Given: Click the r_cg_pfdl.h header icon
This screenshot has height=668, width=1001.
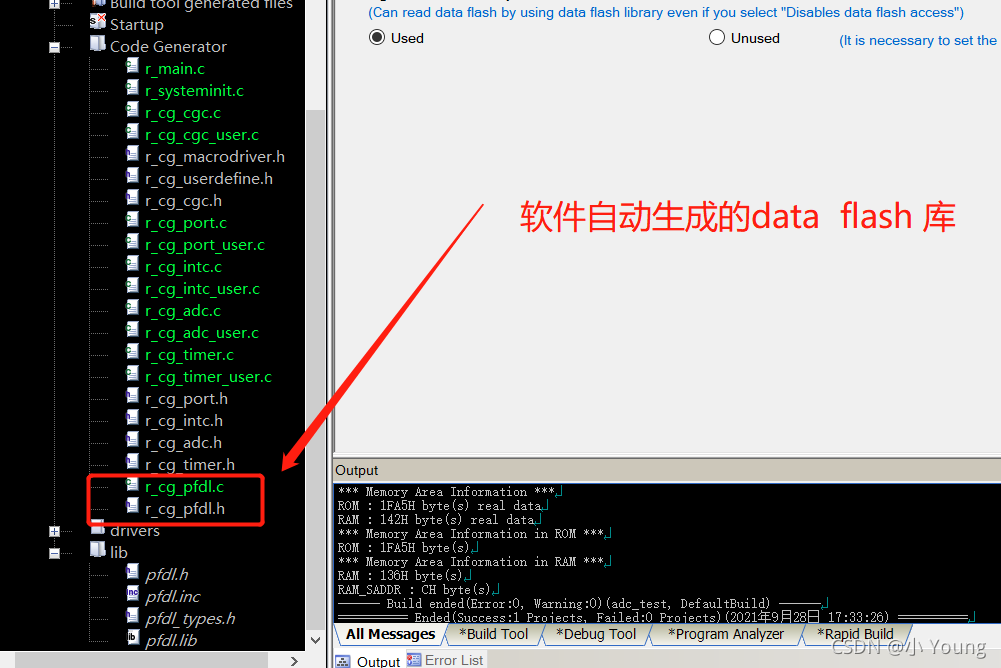Looking at the screenshot, I should (132, 506).
